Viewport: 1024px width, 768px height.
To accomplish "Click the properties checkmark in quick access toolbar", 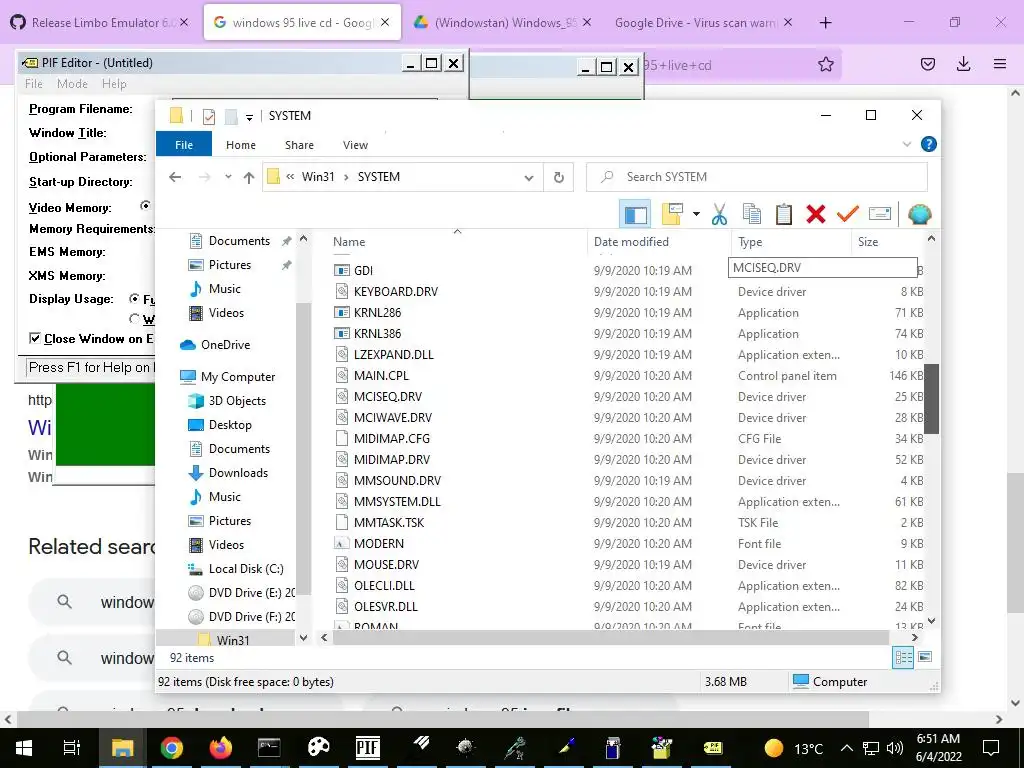I will (209, 116).
